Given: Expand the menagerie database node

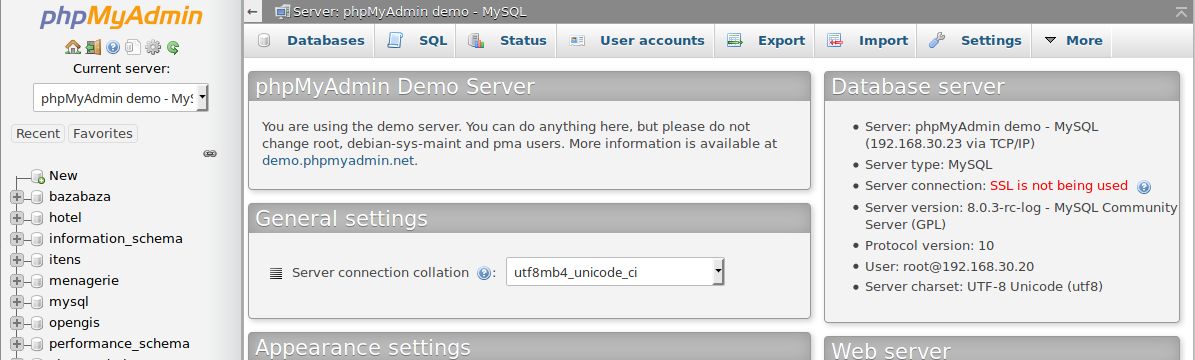Looking at the screenshot, I should [x=17, y=281].
